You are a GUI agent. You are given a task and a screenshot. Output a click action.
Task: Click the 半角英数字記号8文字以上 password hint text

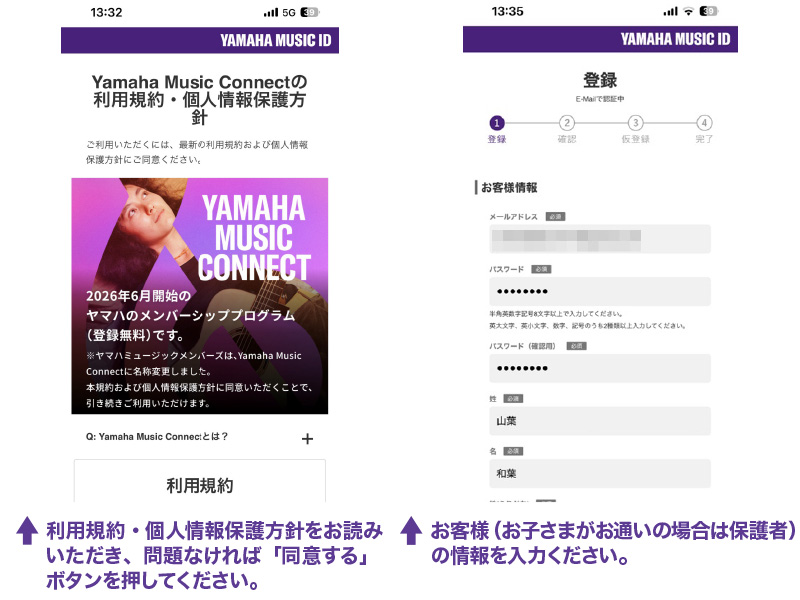coord(556,314)
